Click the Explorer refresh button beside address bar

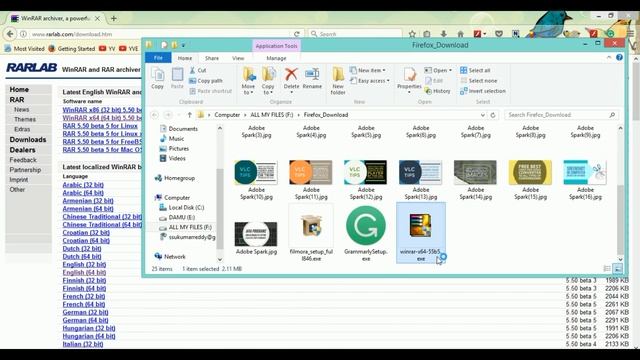493,115
